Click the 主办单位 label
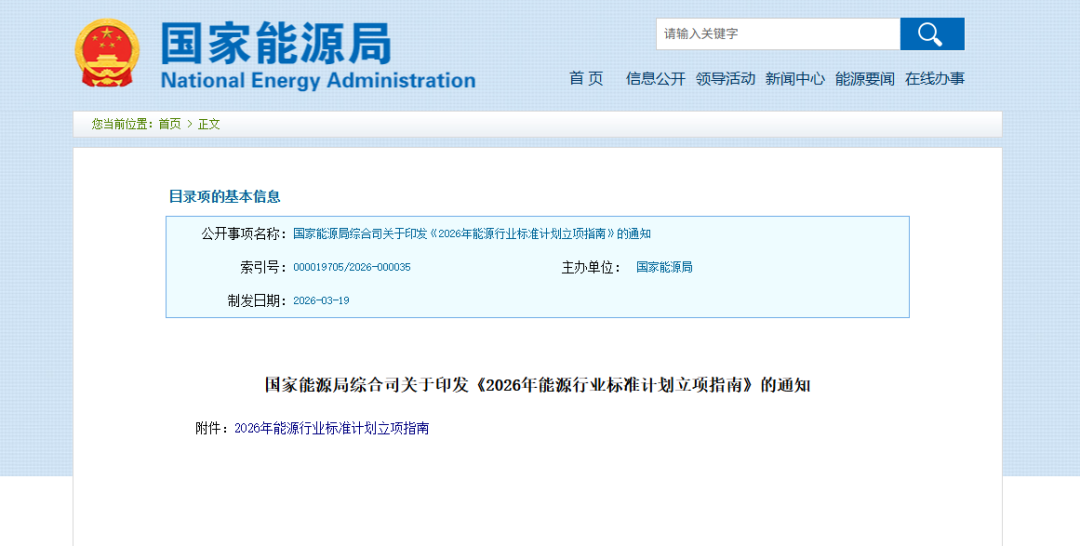This screenshot has height=546, width=1080. click(x=591, y=267)
